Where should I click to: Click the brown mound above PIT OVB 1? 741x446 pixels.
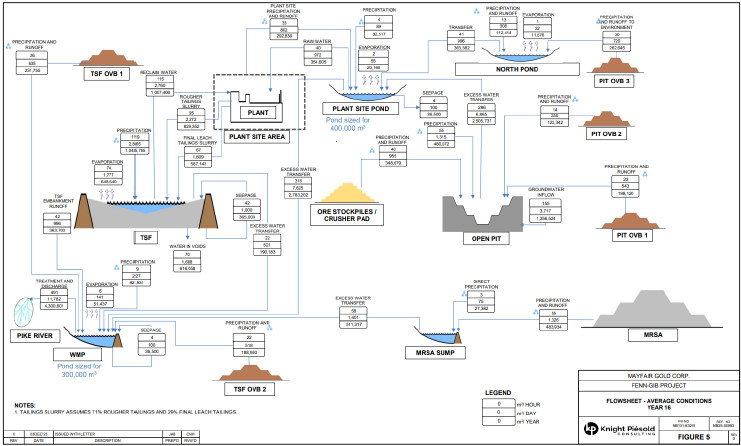(x=630, y=221)
